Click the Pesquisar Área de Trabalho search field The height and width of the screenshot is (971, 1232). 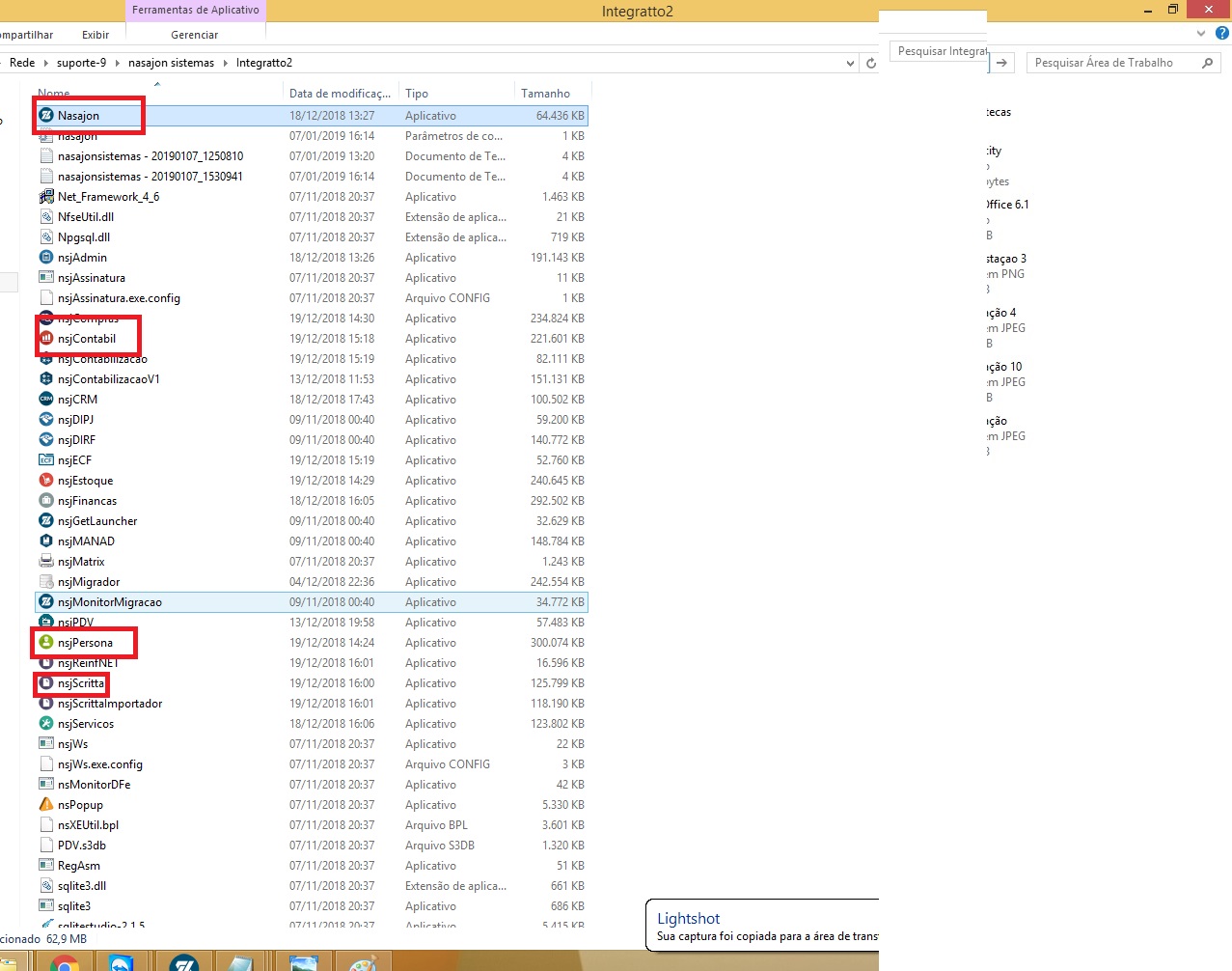(1114, 63)
